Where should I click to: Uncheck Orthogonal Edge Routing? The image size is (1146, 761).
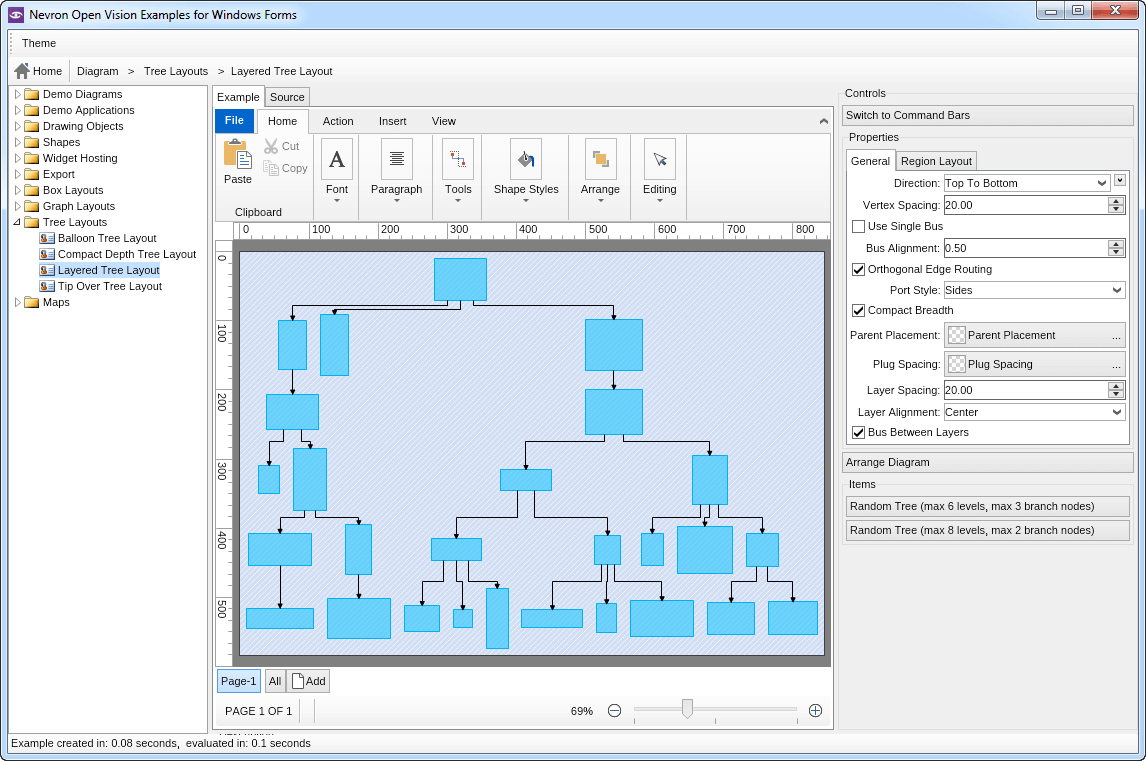coord(858,270)
